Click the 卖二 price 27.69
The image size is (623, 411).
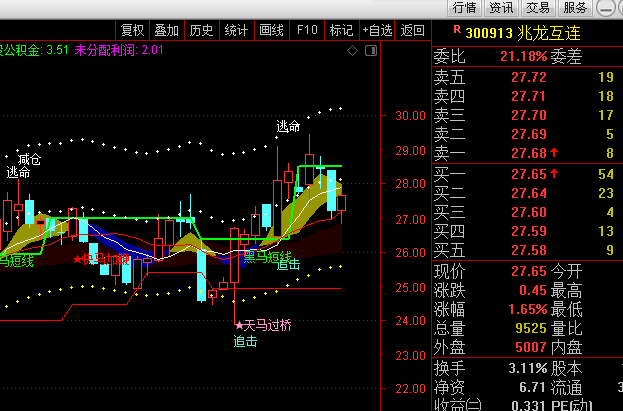pos(529,134)
